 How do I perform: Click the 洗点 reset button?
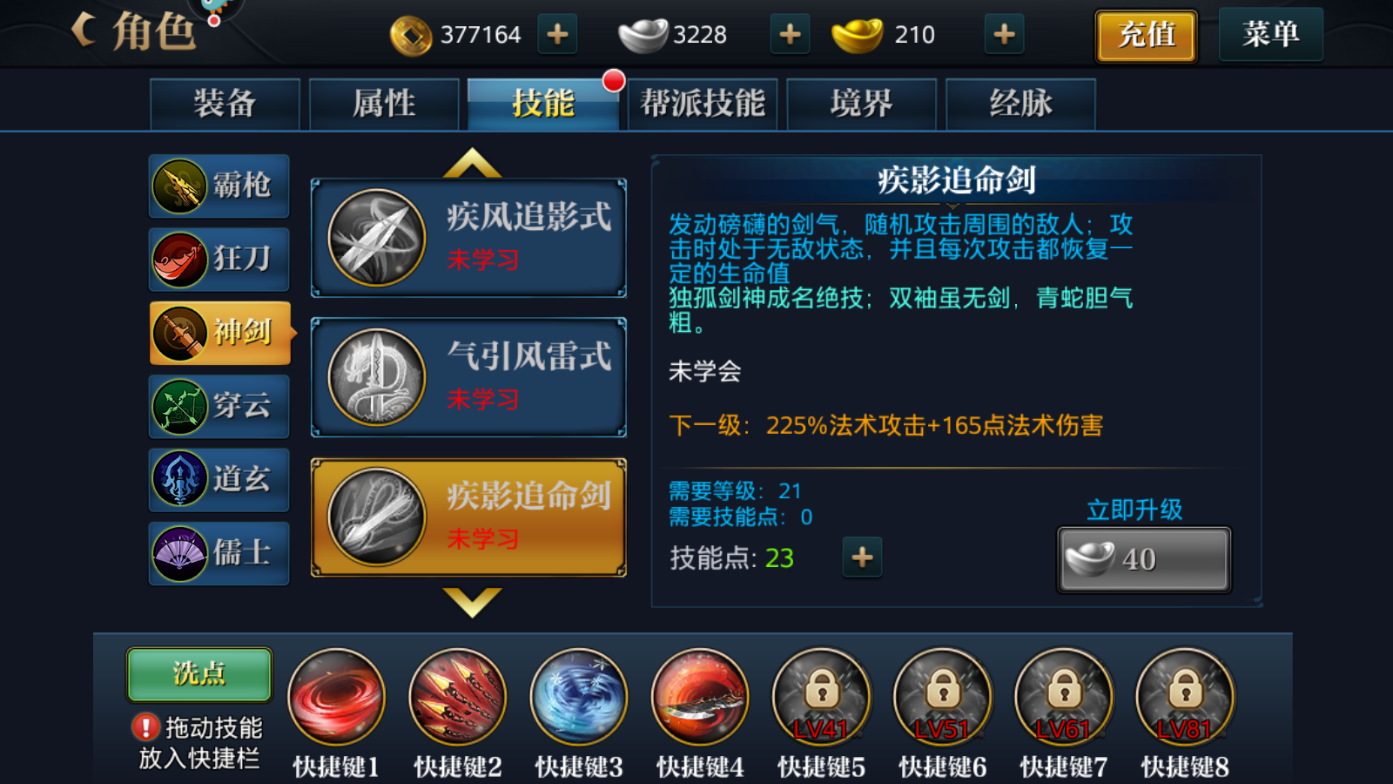199,674
